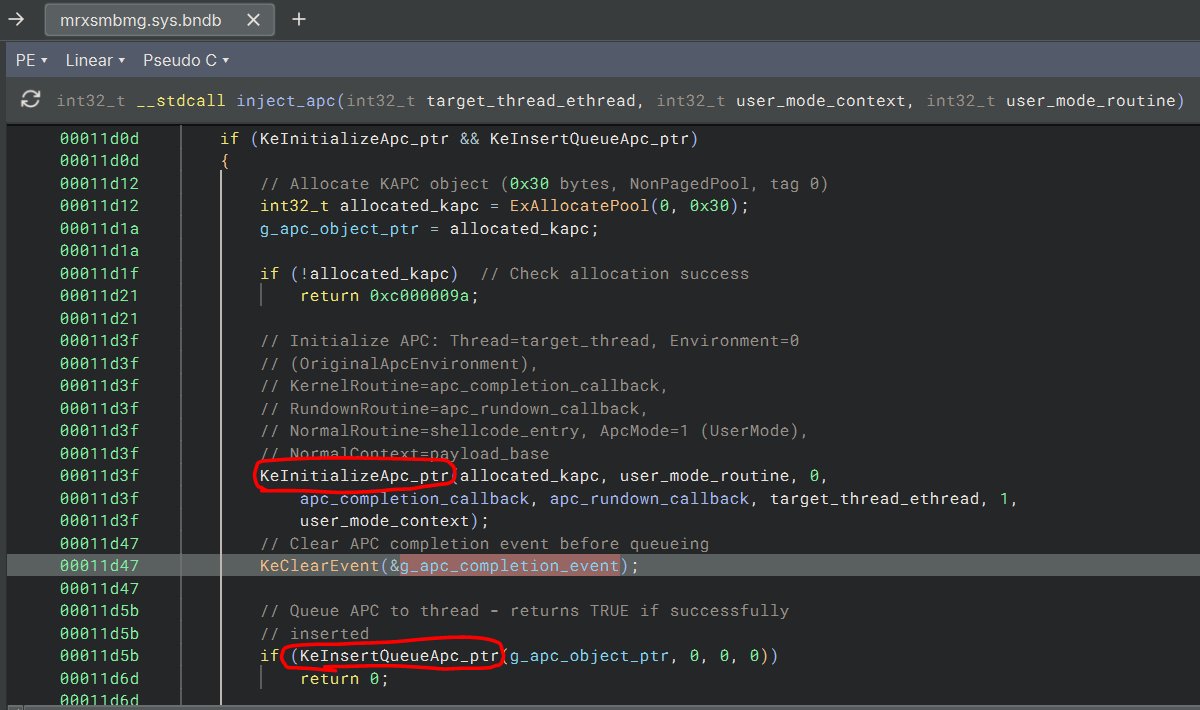Click address 00011d12 of ExAllocatePool line
This screenshot has width=1200, height=710.
[x=99, y=206]
